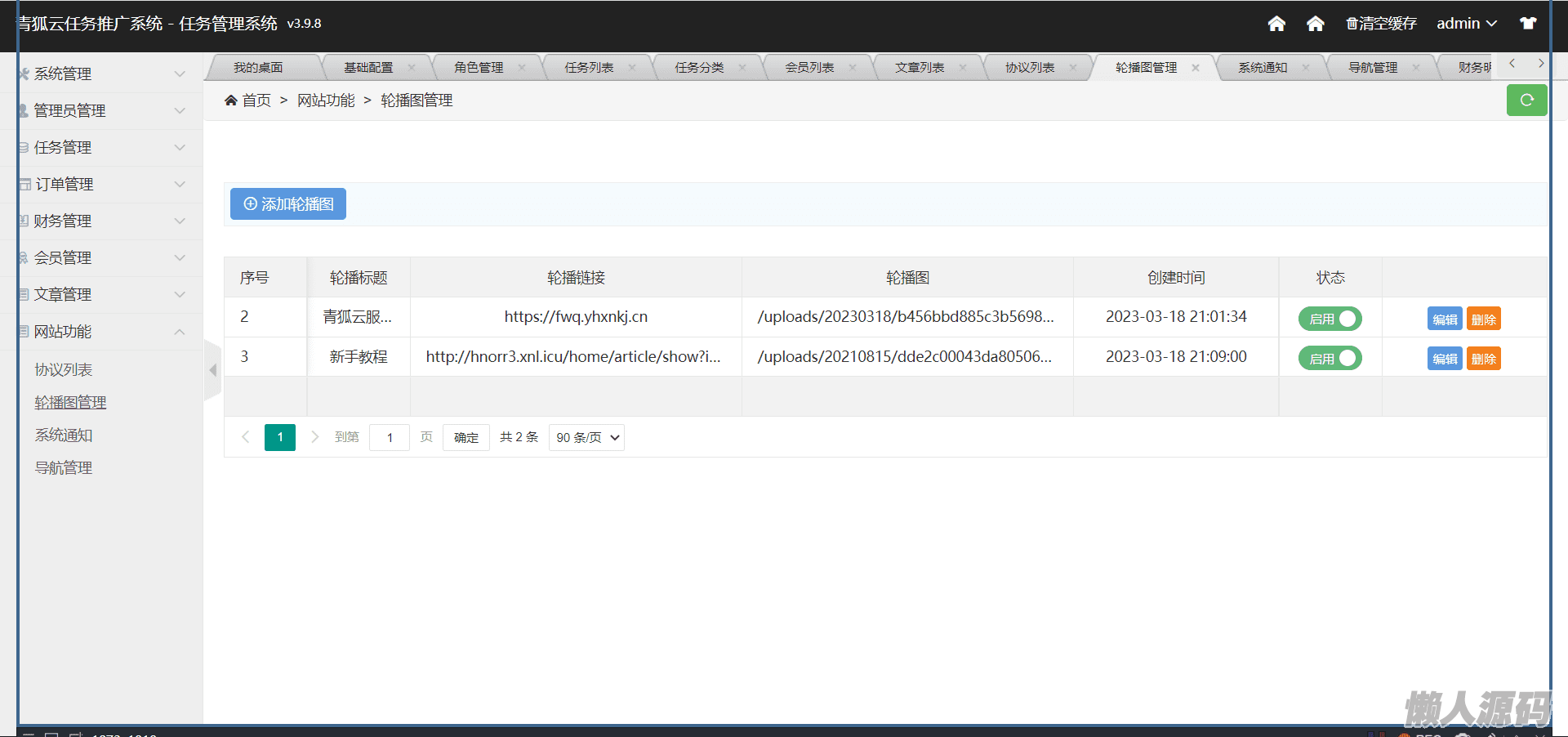The image size is (1568, 737).
Task: Open 系统通知 in the sidebar submenu
Action: point(64,435)
